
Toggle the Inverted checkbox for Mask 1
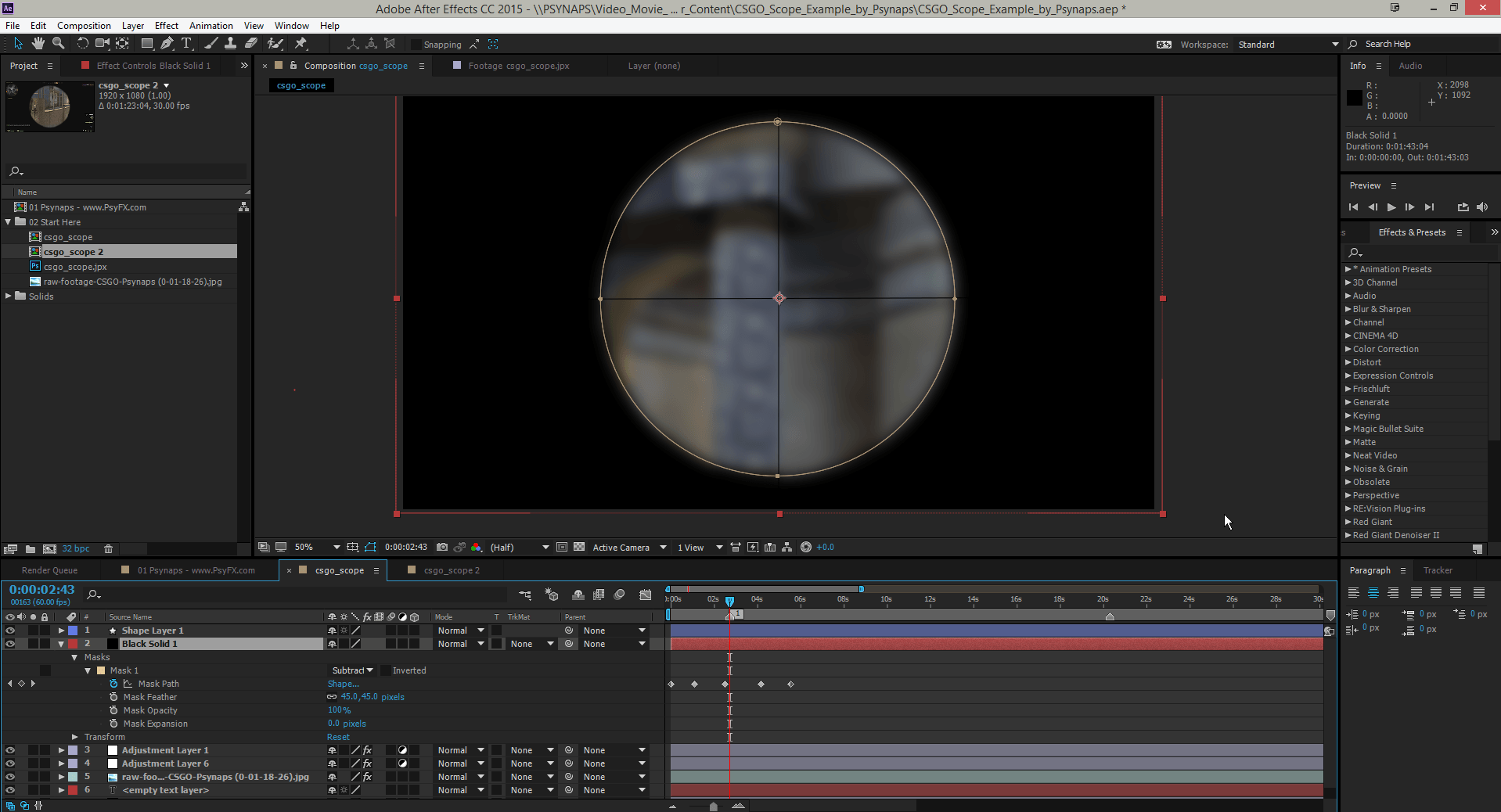tap(385, 670)
